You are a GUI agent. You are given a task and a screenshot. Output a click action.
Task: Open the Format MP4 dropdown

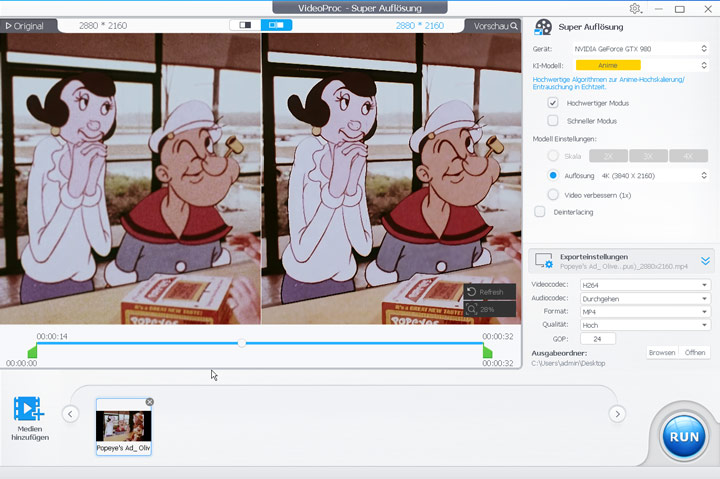pos(645,312)
